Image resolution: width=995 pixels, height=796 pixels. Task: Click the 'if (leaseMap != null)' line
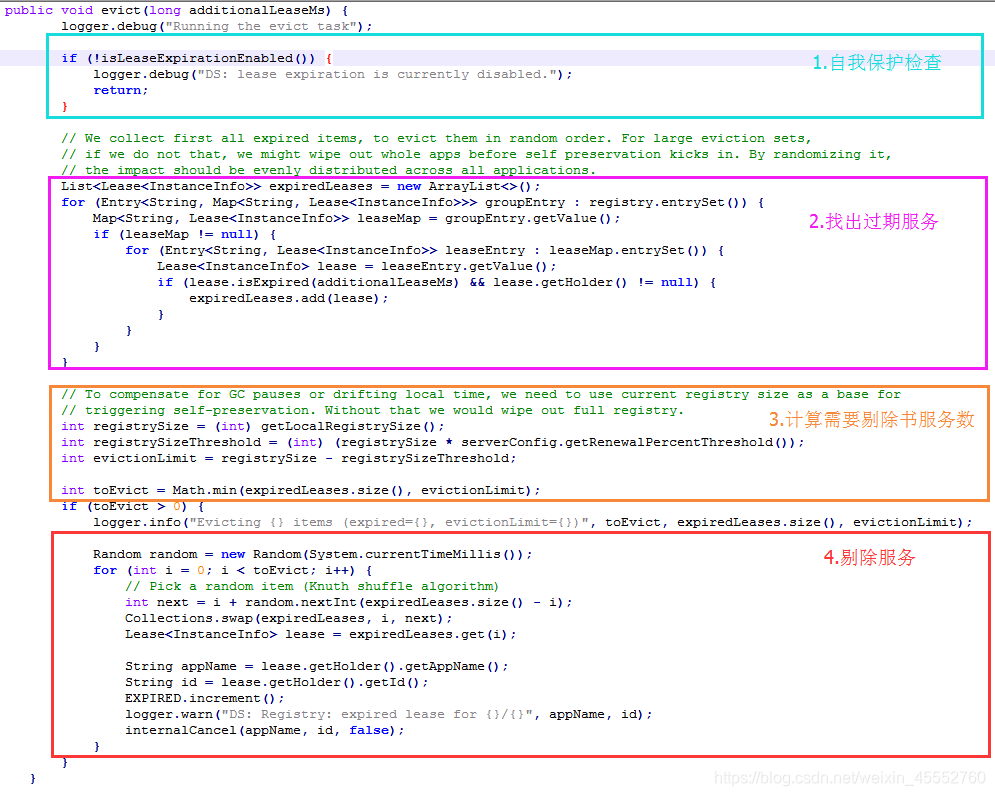tap(185, 234)
